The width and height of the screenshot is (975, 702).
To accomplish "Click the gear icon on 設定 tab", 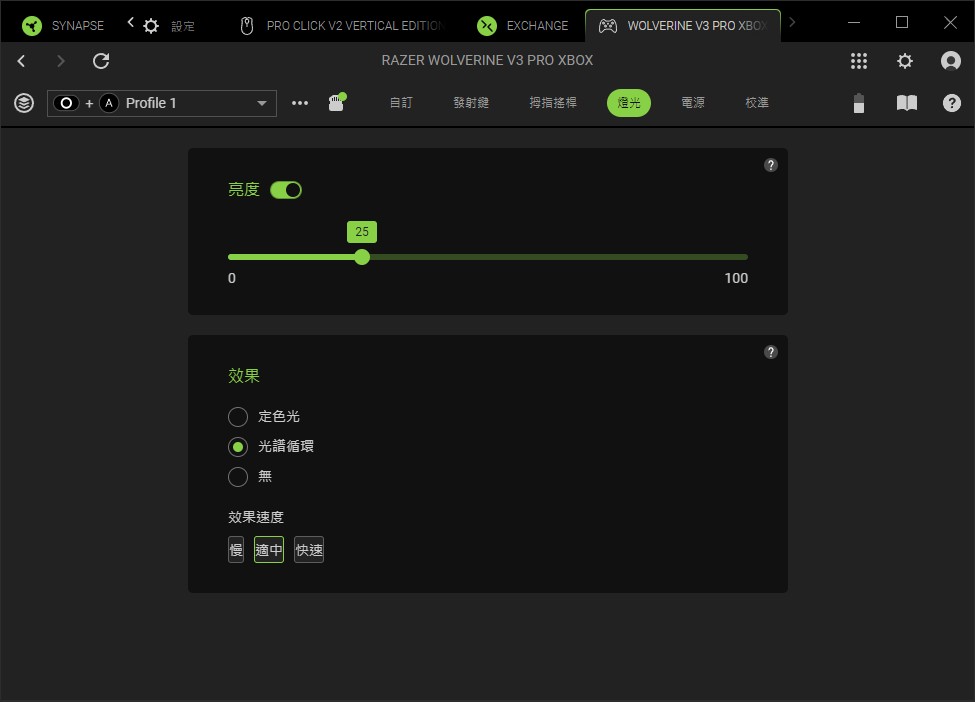I will point(151,25).
